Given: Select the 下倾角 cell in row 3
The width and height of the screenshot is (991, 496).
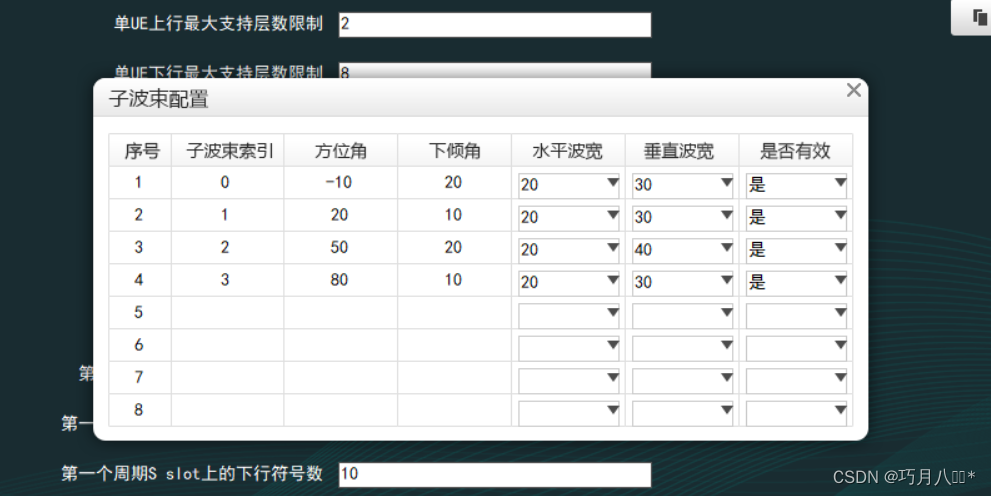Looking at the screenshot, I should click(x=454, y=248).
